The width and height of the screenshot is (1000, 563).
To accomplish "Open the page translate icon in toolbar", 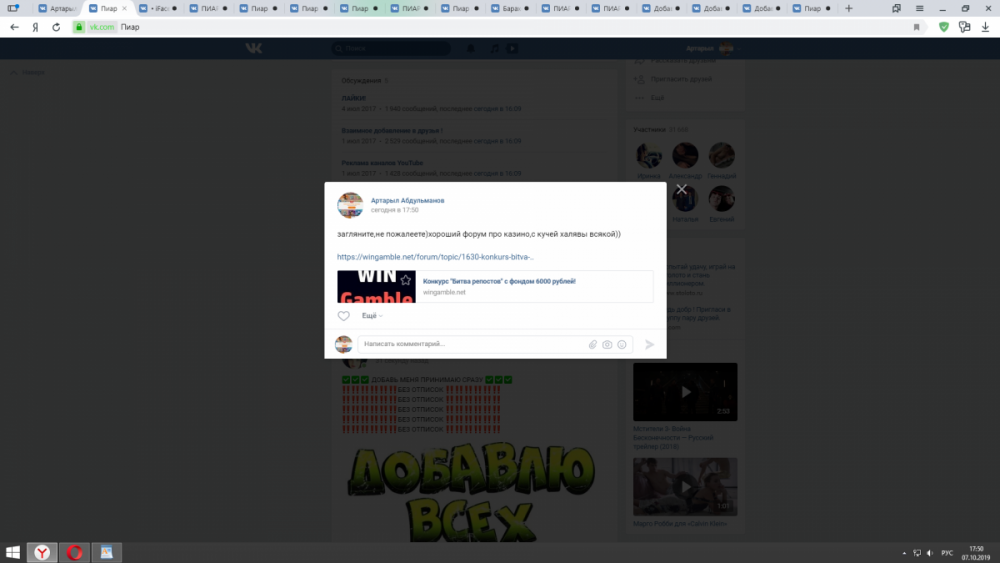I will click(964, 27).
